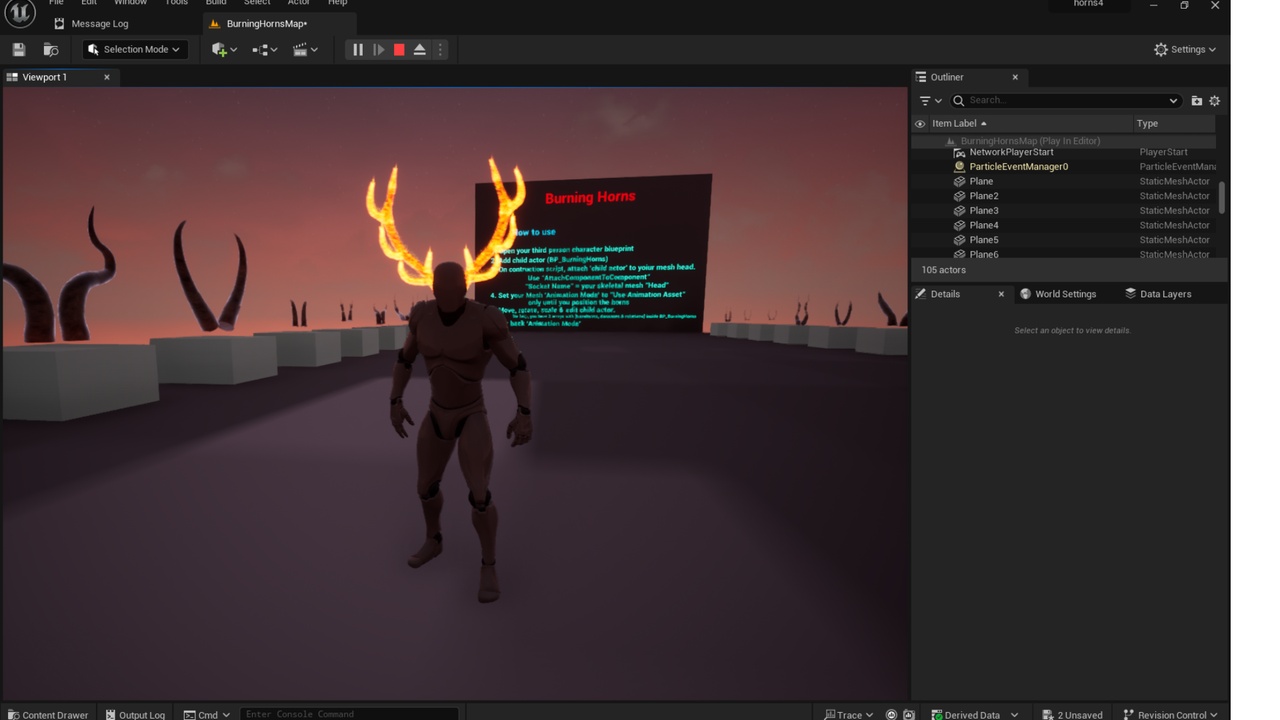This screenshot has width=1280, height=720.
Task: Open the play options three-dot menu
Action: click(x=440, y=49)
